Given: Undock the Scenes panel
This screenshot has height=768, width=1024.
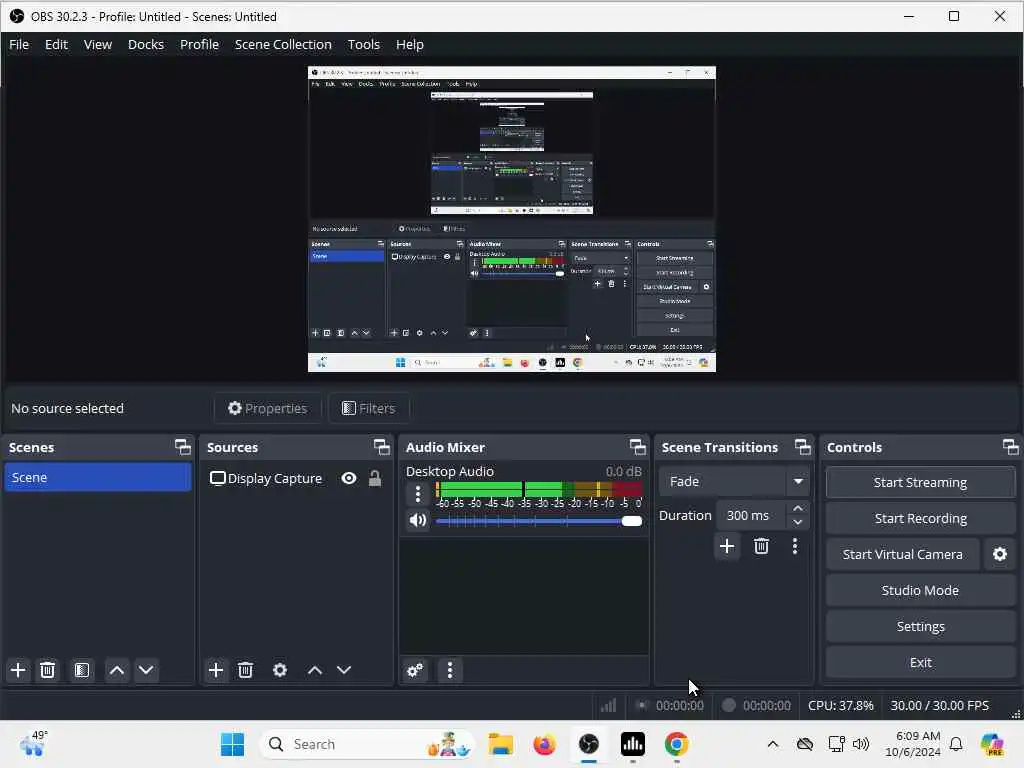Looking at the screenshot, I should click(183, 447).
